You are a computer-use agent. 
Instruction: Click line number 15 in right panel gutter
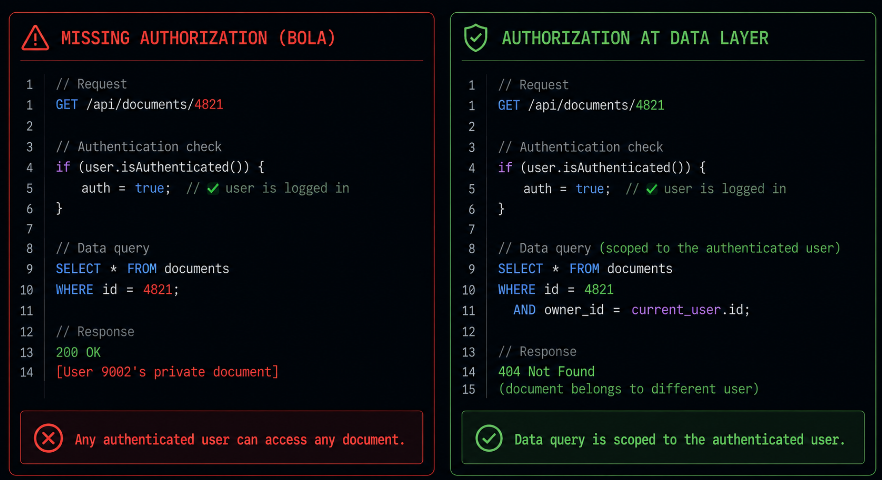[469, 389]
